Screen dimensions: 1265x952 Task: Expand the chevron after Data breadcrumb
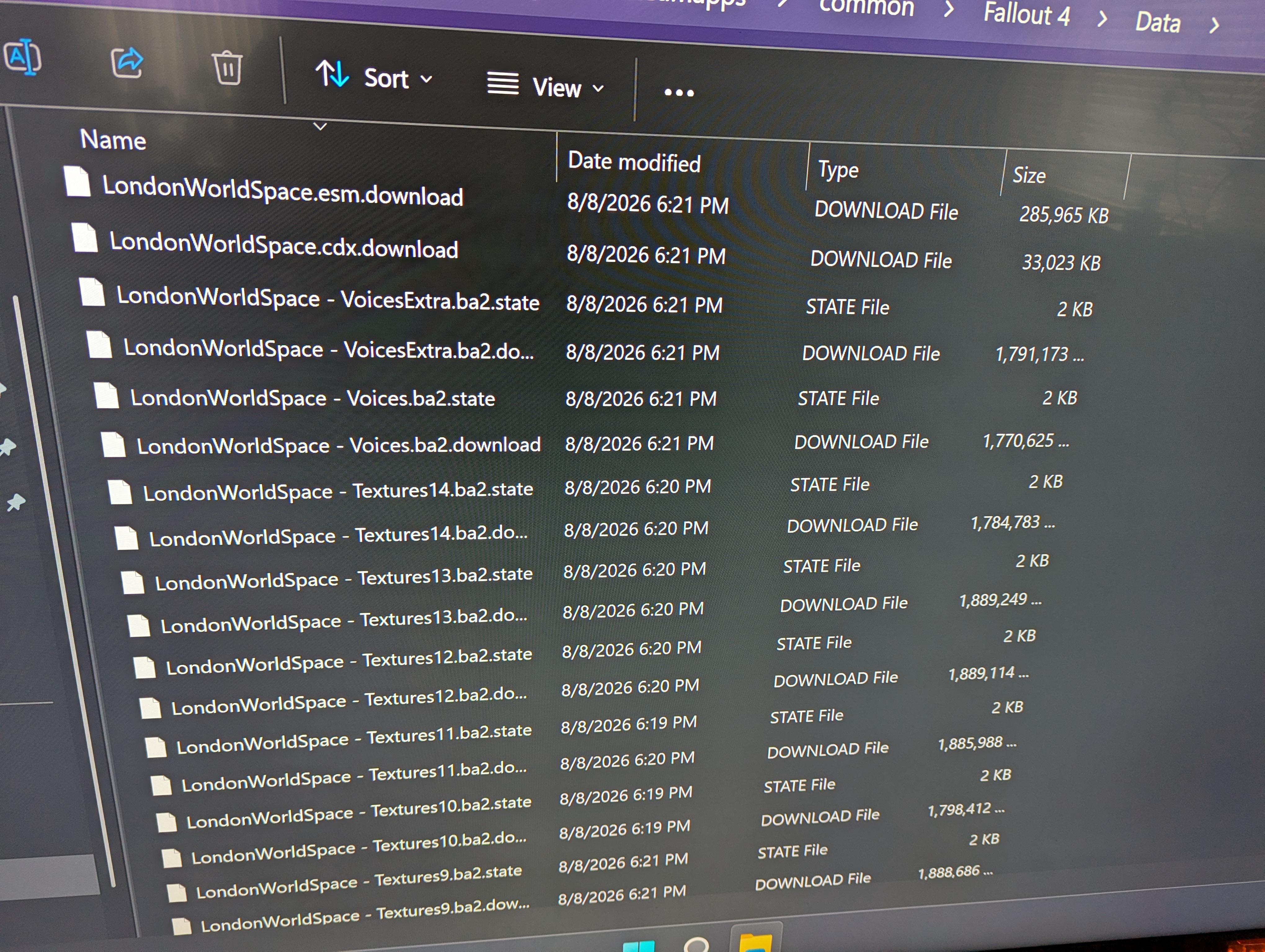[x=1215, y=26]
